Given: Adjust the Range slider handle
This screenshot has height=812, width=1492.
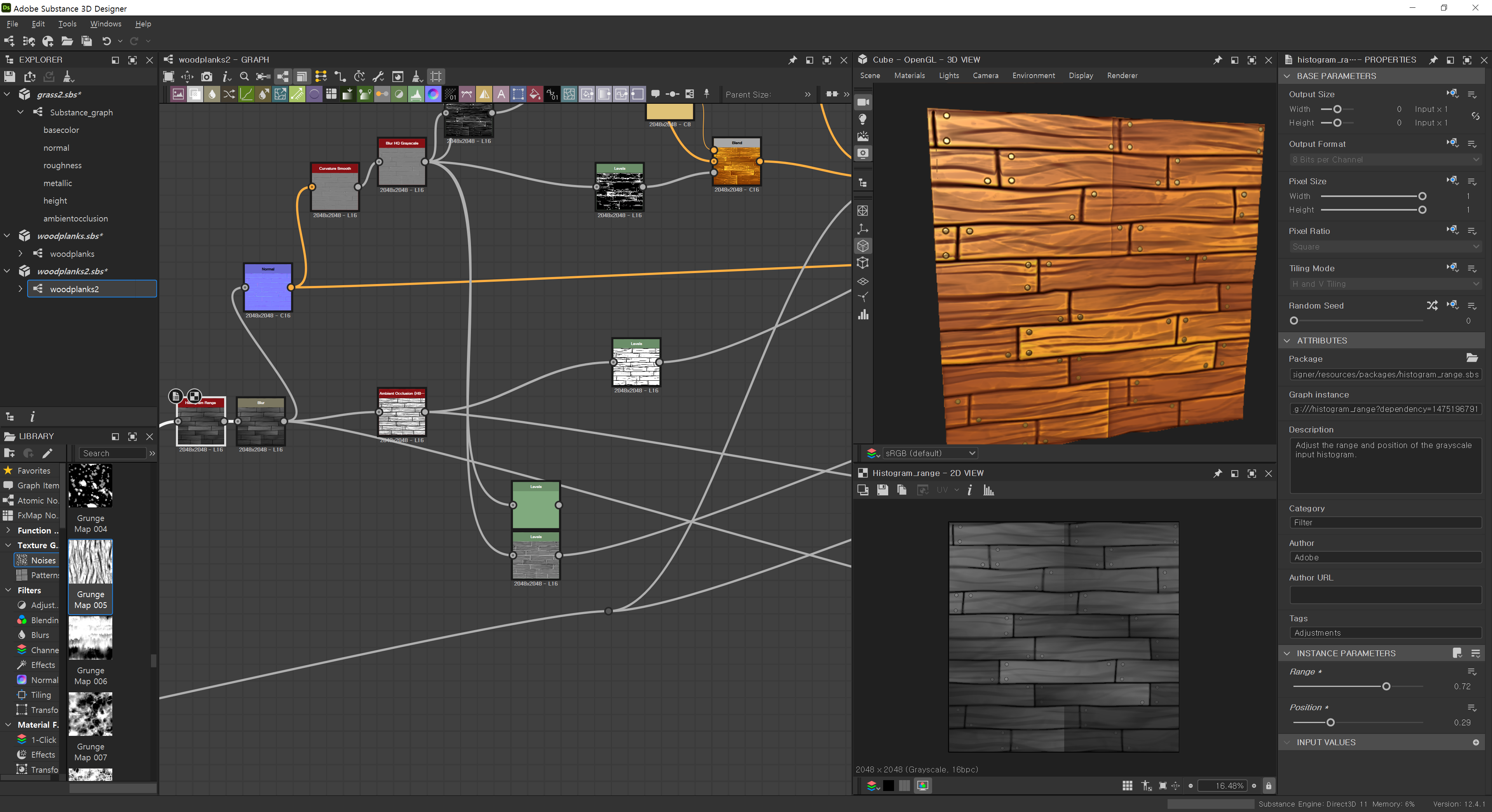Looking at the screenshot, I should click(1386, 687).
